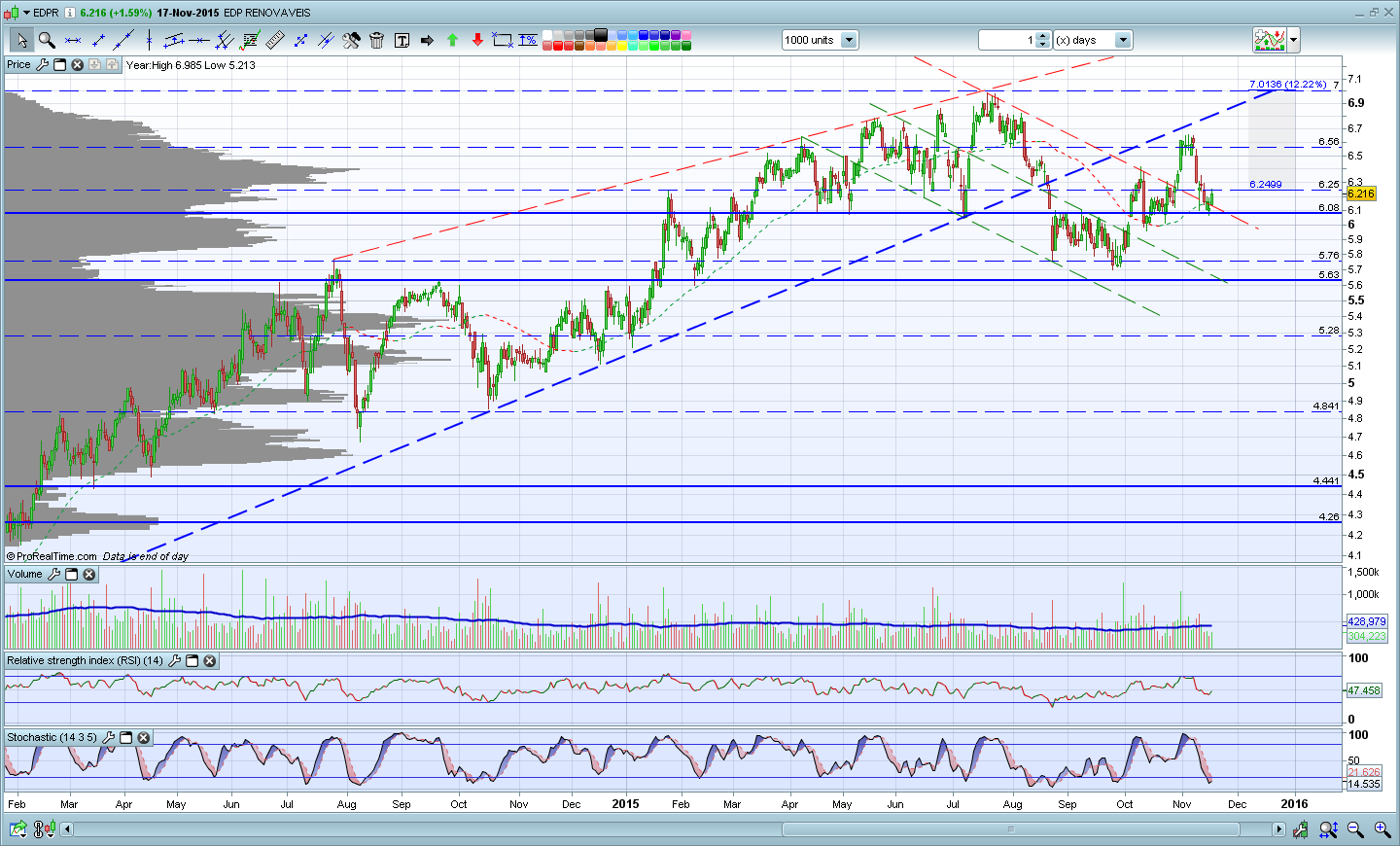1400x846 pixels.
Task: Pick the yellow color swatch
Action: point(622,46)
